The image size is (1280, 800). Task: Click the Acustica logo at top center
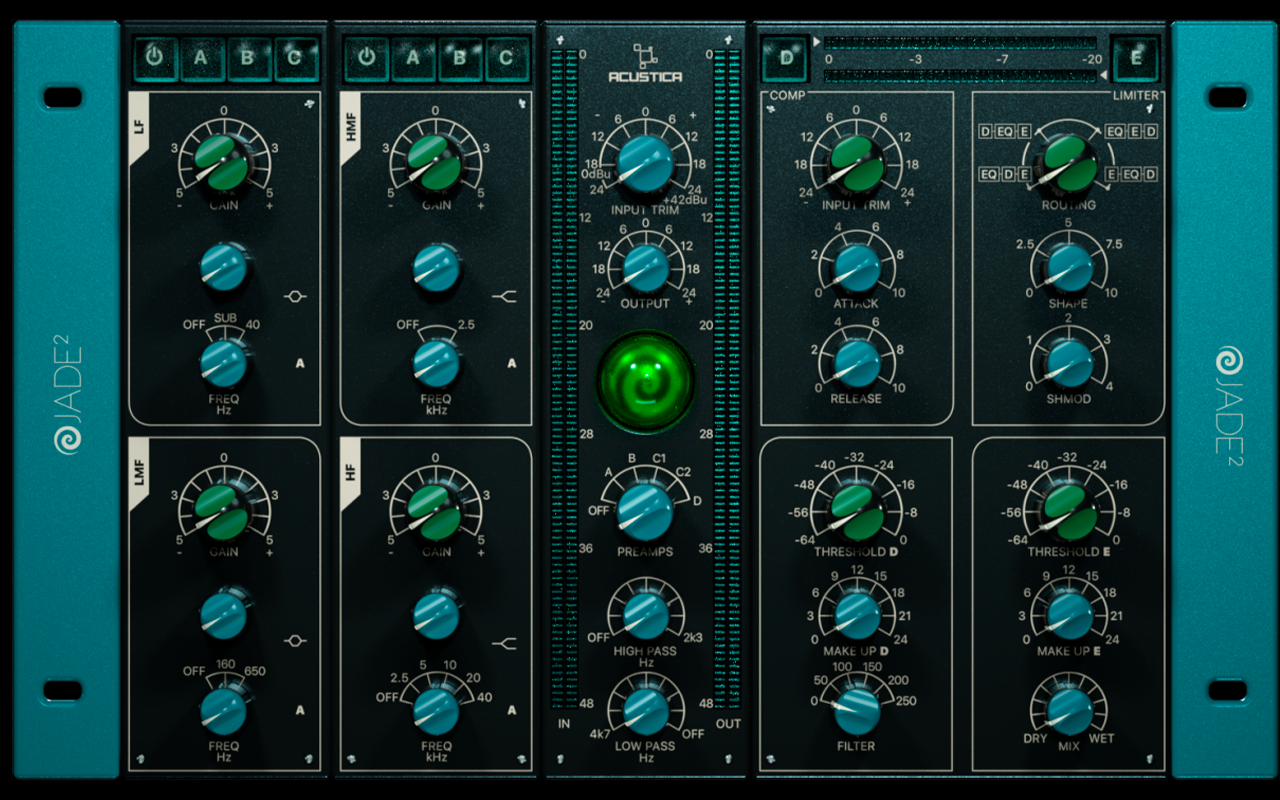click(645, 63)
